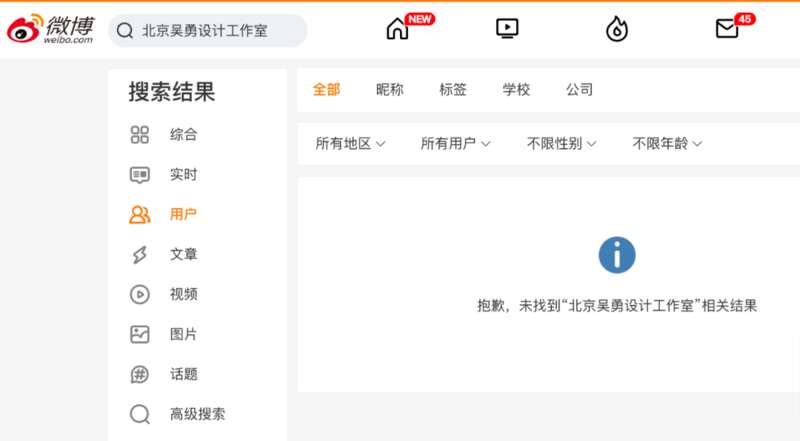Open the video TV icon in top bar
The height and width of the screenshot is (441, 800).
pyautogui.click(x=507, y=29)
